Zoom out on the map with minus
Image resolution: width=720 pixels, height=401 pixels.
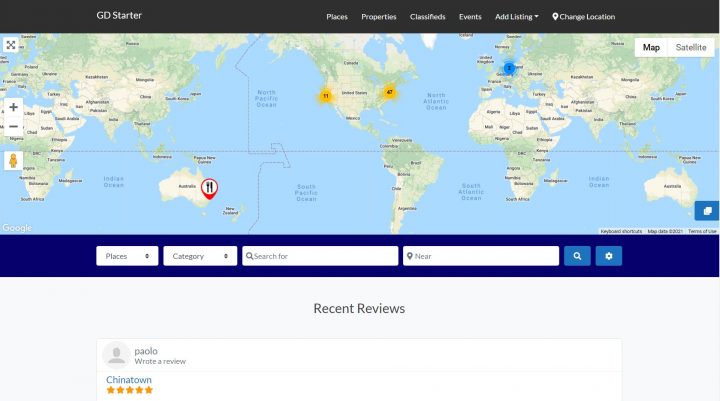pyautogui.click(x=13, y=127)
